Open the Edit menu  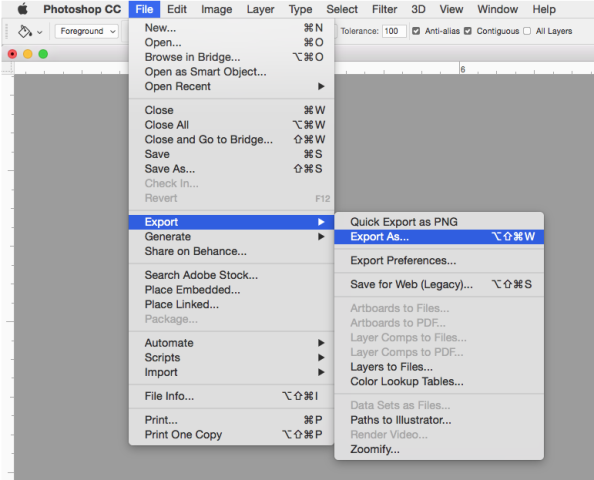pyautogui.click(x=177, y=9)
